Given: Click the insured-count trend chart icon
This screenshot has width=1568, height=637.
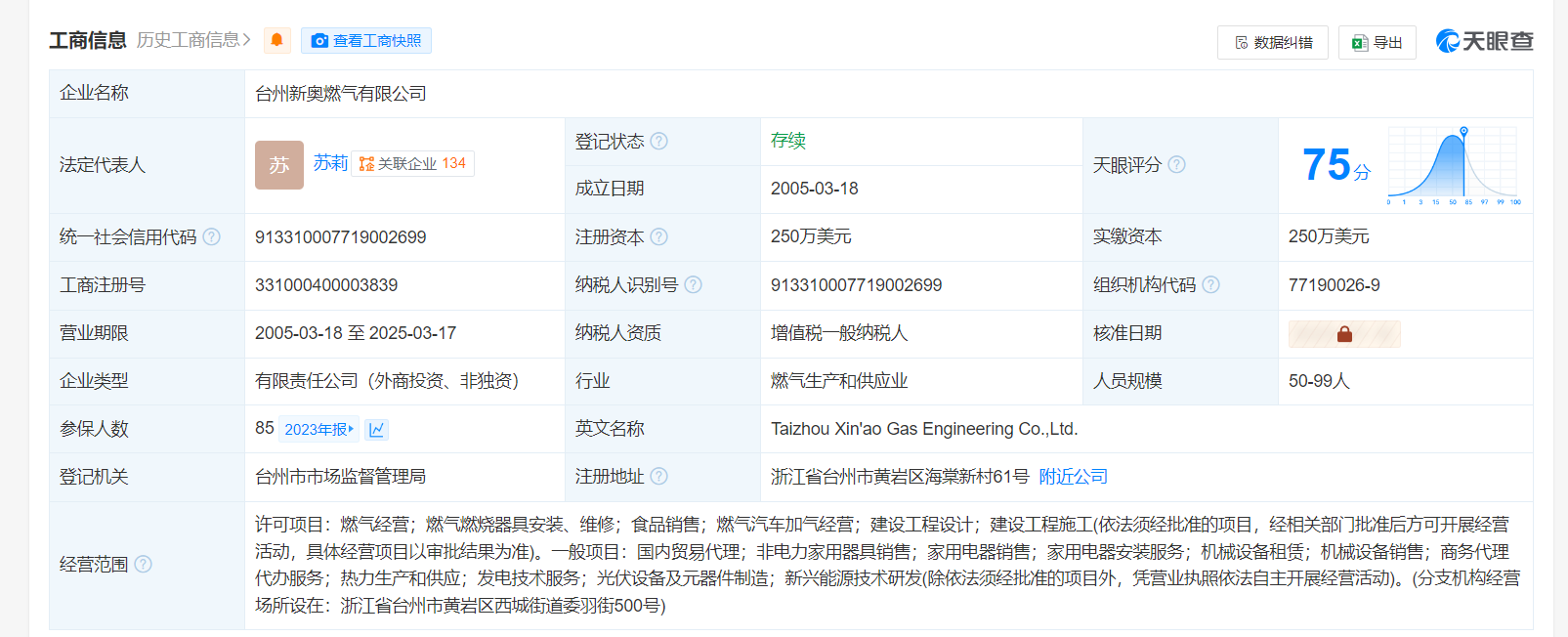Looking at the screenshot, I should (x=377, y=429).
